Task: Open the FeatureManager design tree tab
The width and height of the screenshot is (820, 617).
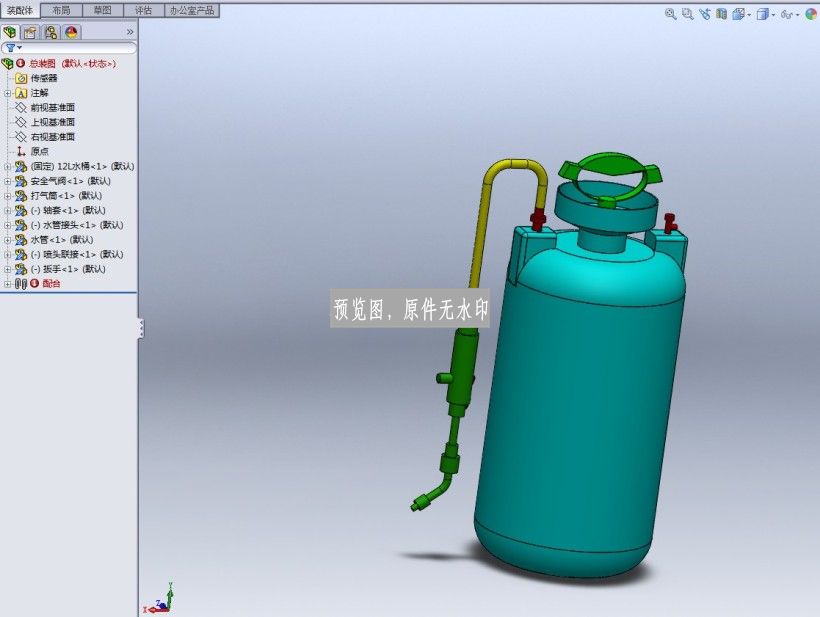Action: pos(10,32)
